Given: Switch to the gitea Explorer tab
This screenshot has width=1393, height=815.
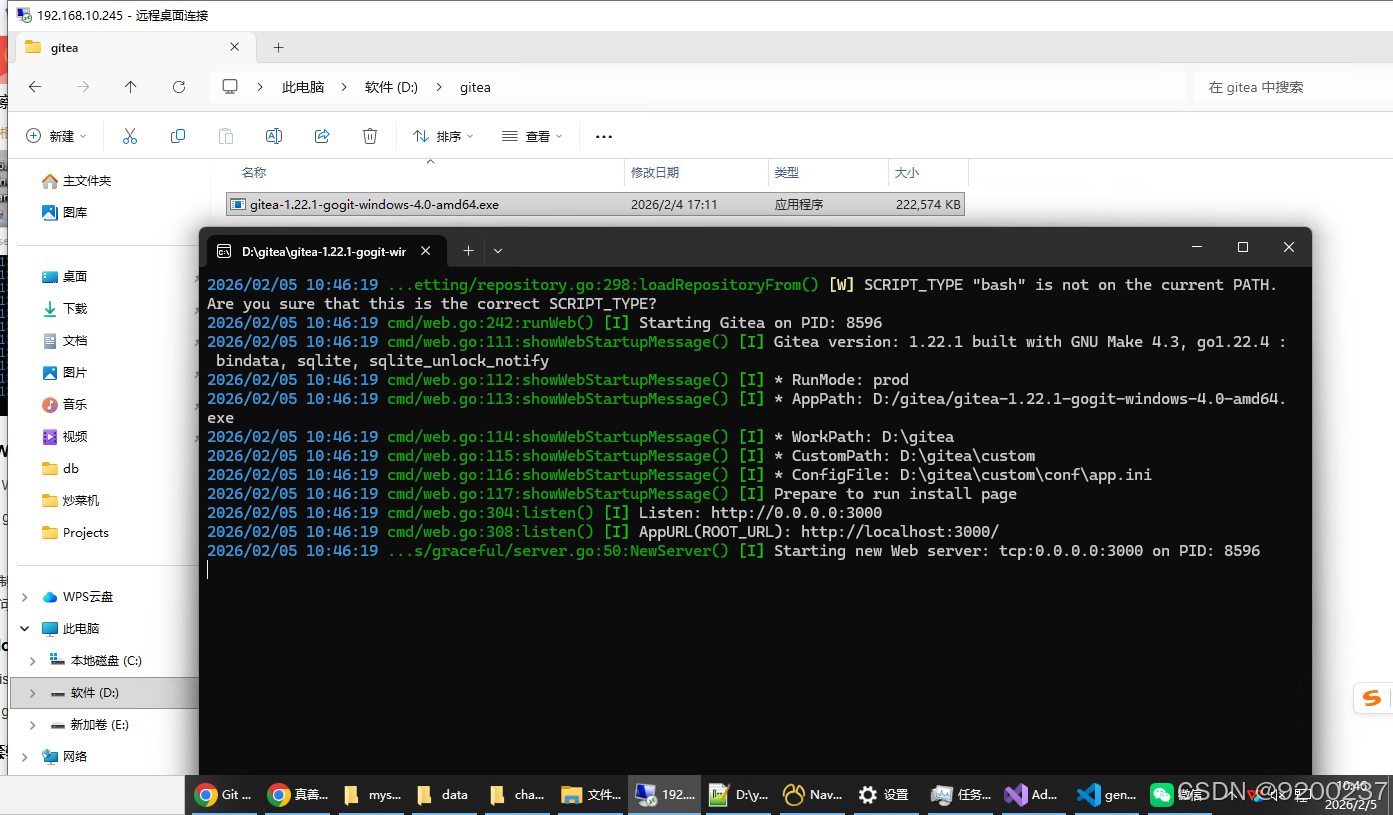Looking at the screenshot, I should point(134,47).
